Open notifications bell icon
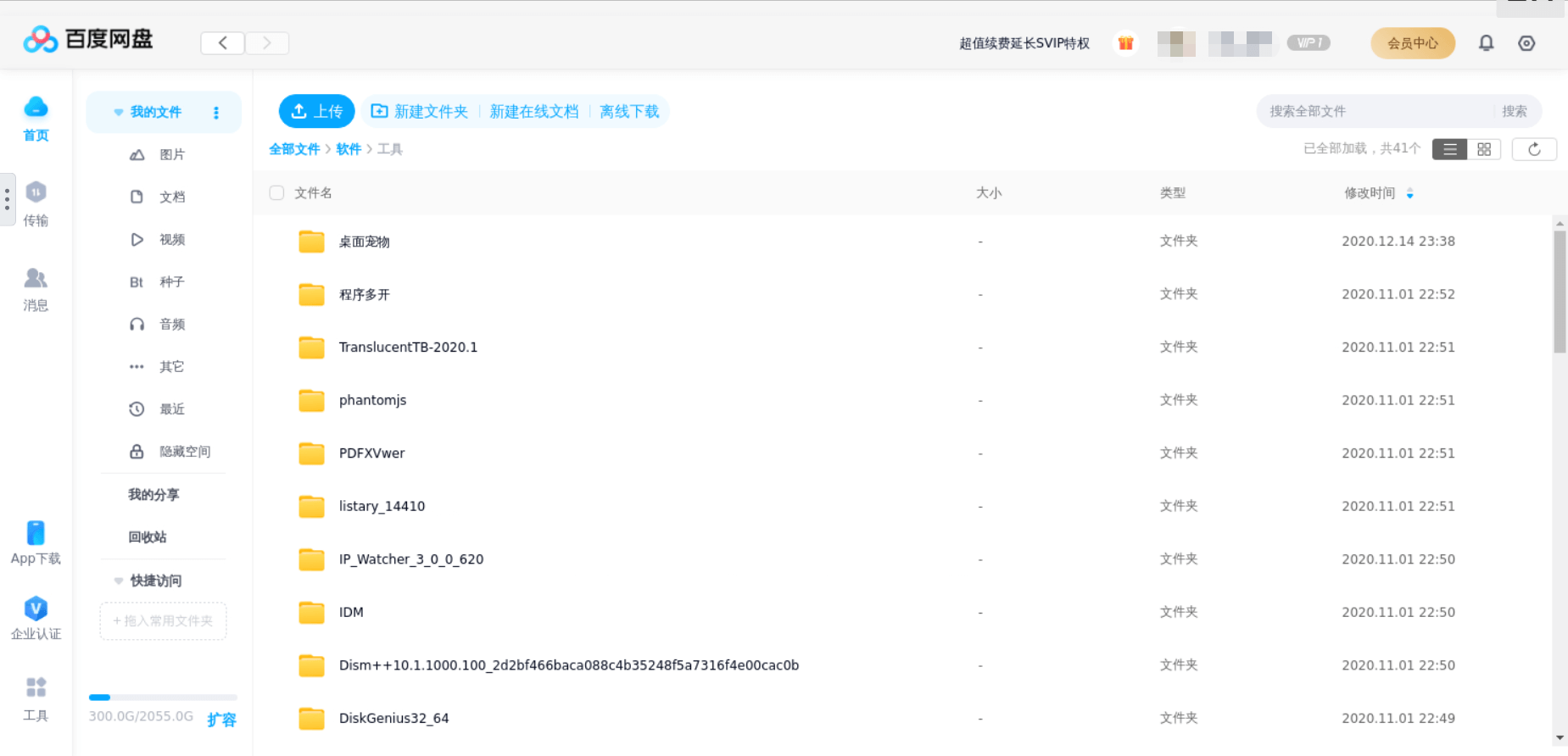Screen dimensions: 1568x756 point(1486,43)
